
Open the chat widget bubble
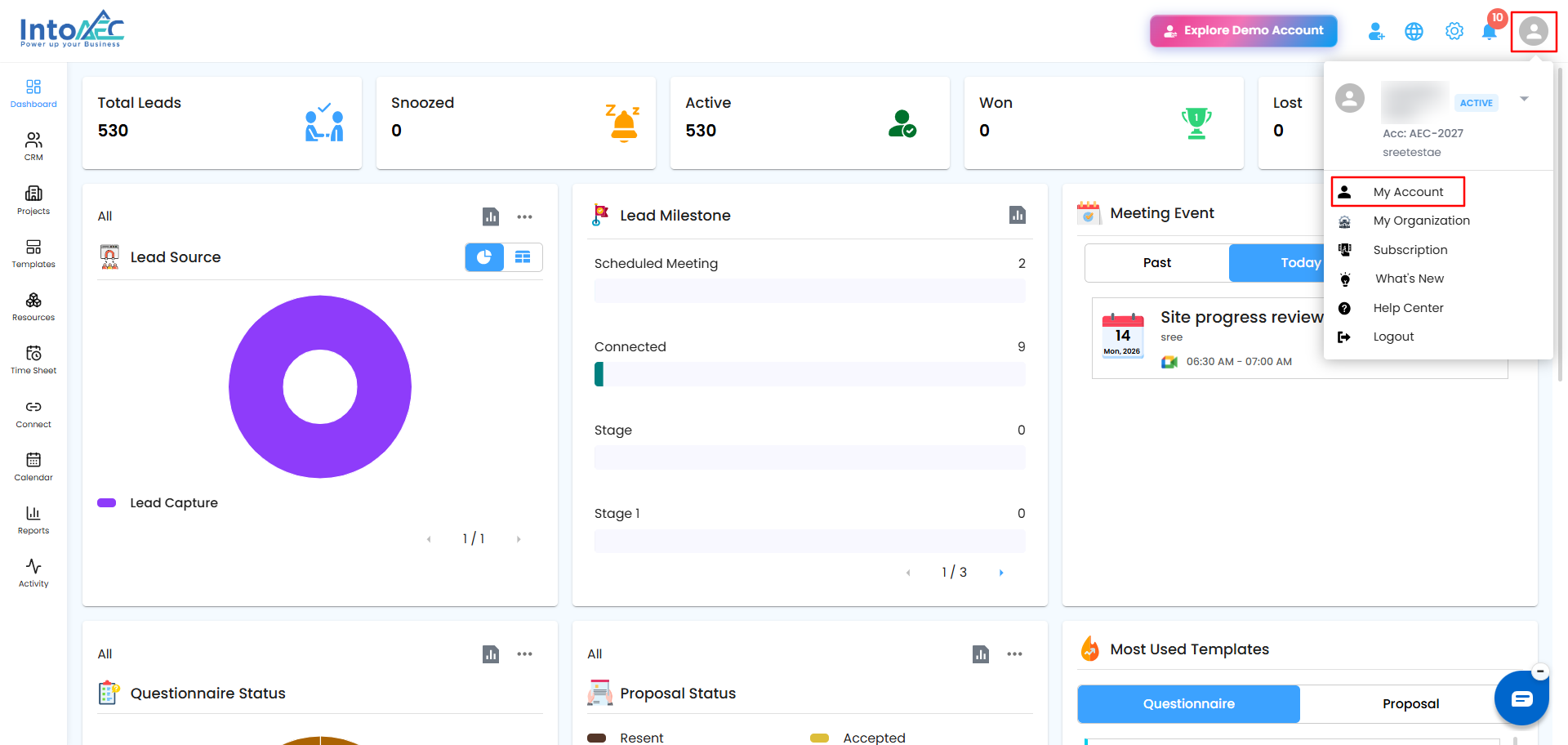point(1521,698)
